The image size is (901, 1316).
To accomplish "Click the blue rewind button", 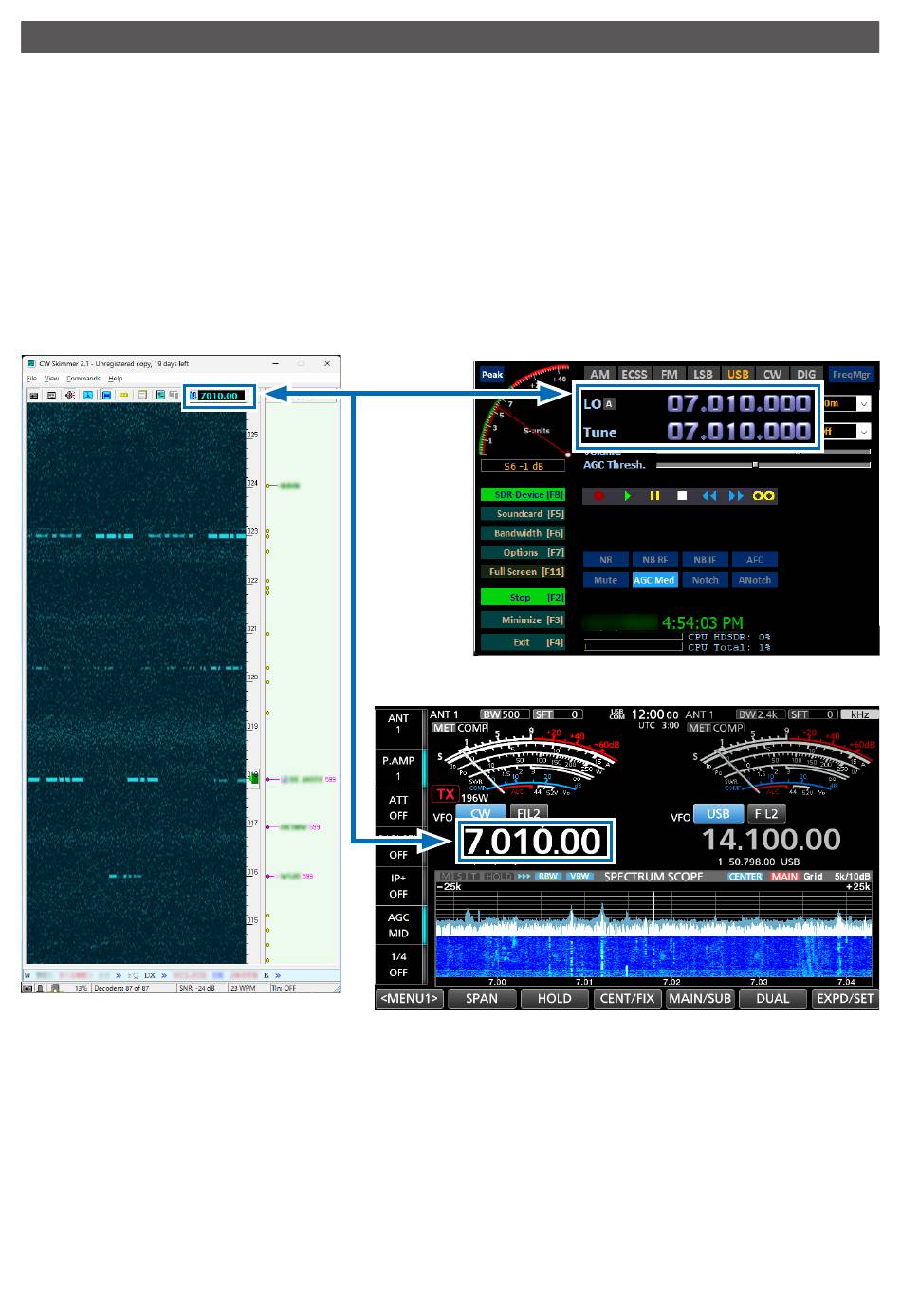I will [x=708, y=496].
